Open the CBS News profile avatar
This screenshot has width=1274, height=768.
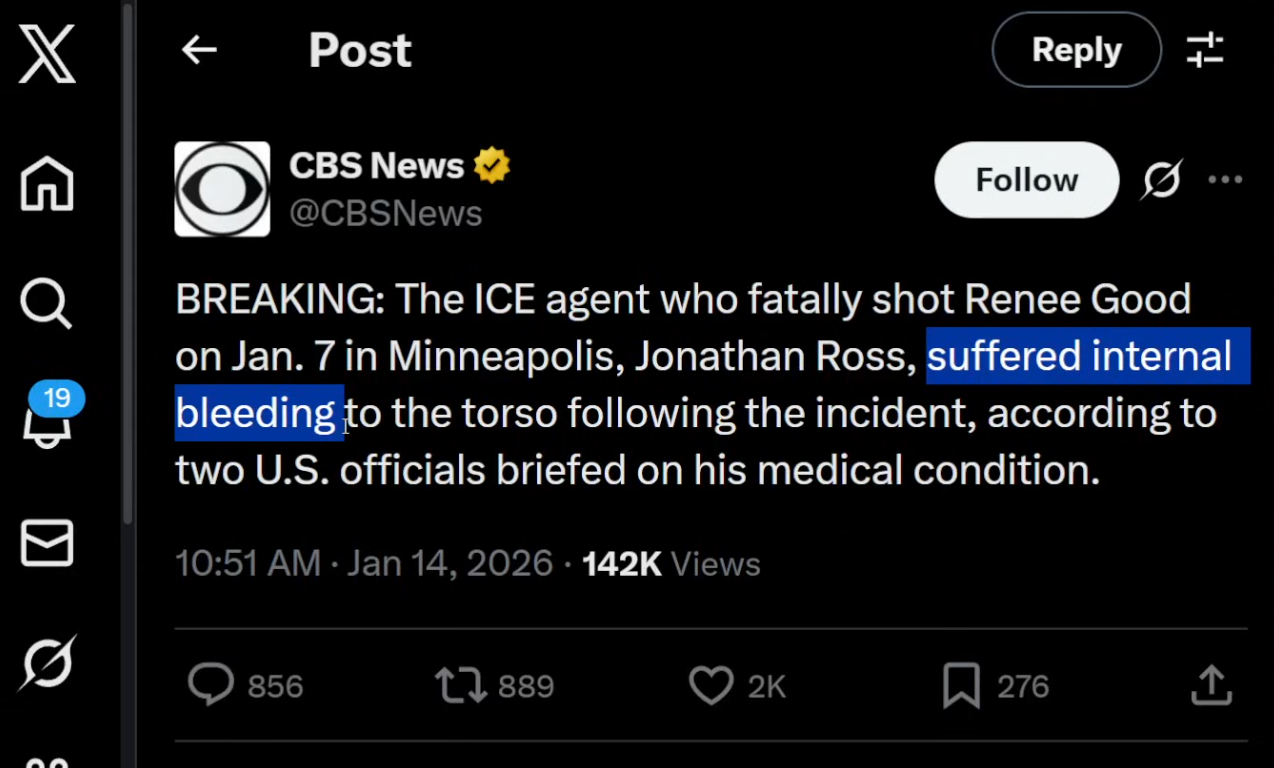point(222,189)
